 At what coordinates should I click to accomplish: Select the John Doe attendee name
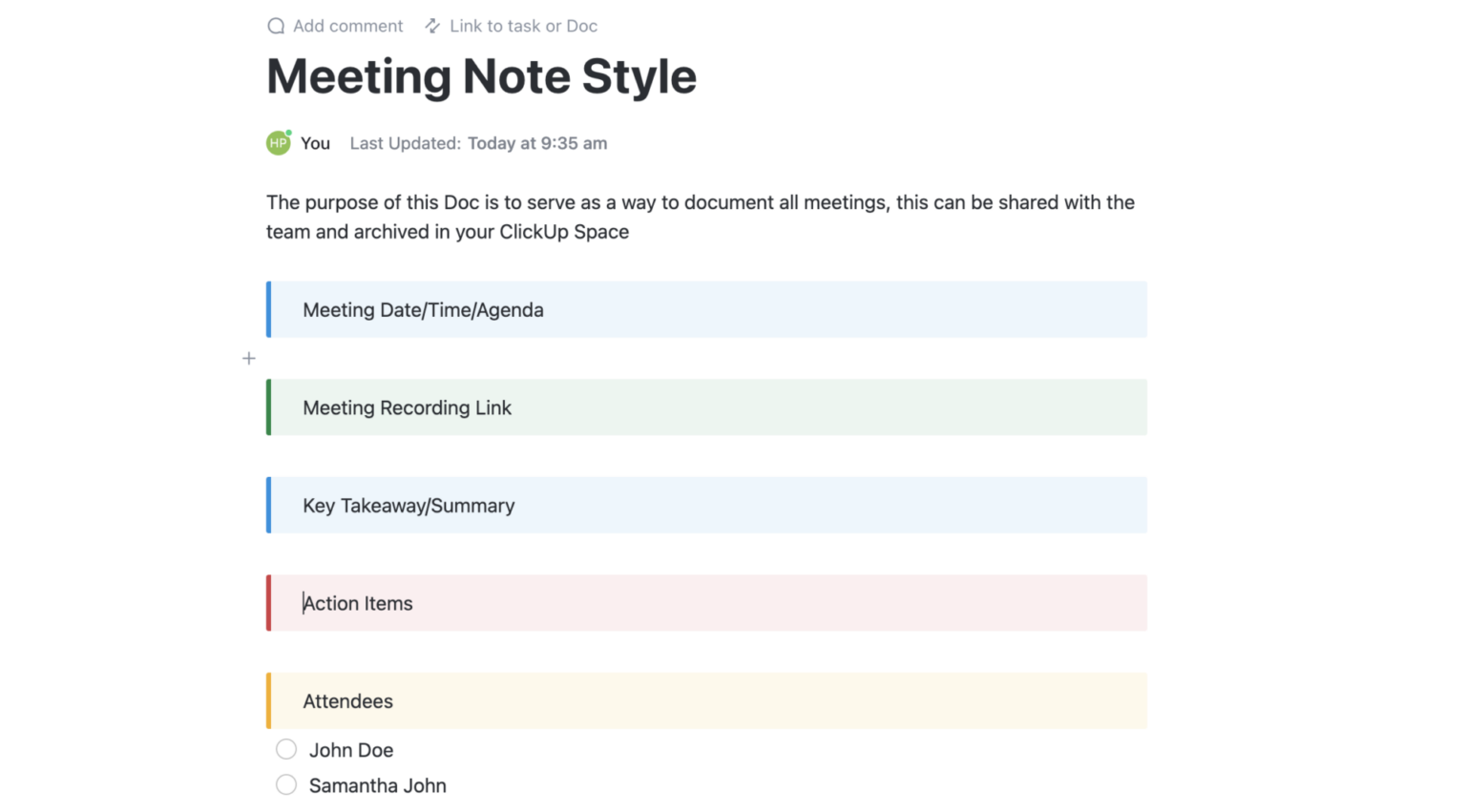pyautogui.click(x=351, y=749)
